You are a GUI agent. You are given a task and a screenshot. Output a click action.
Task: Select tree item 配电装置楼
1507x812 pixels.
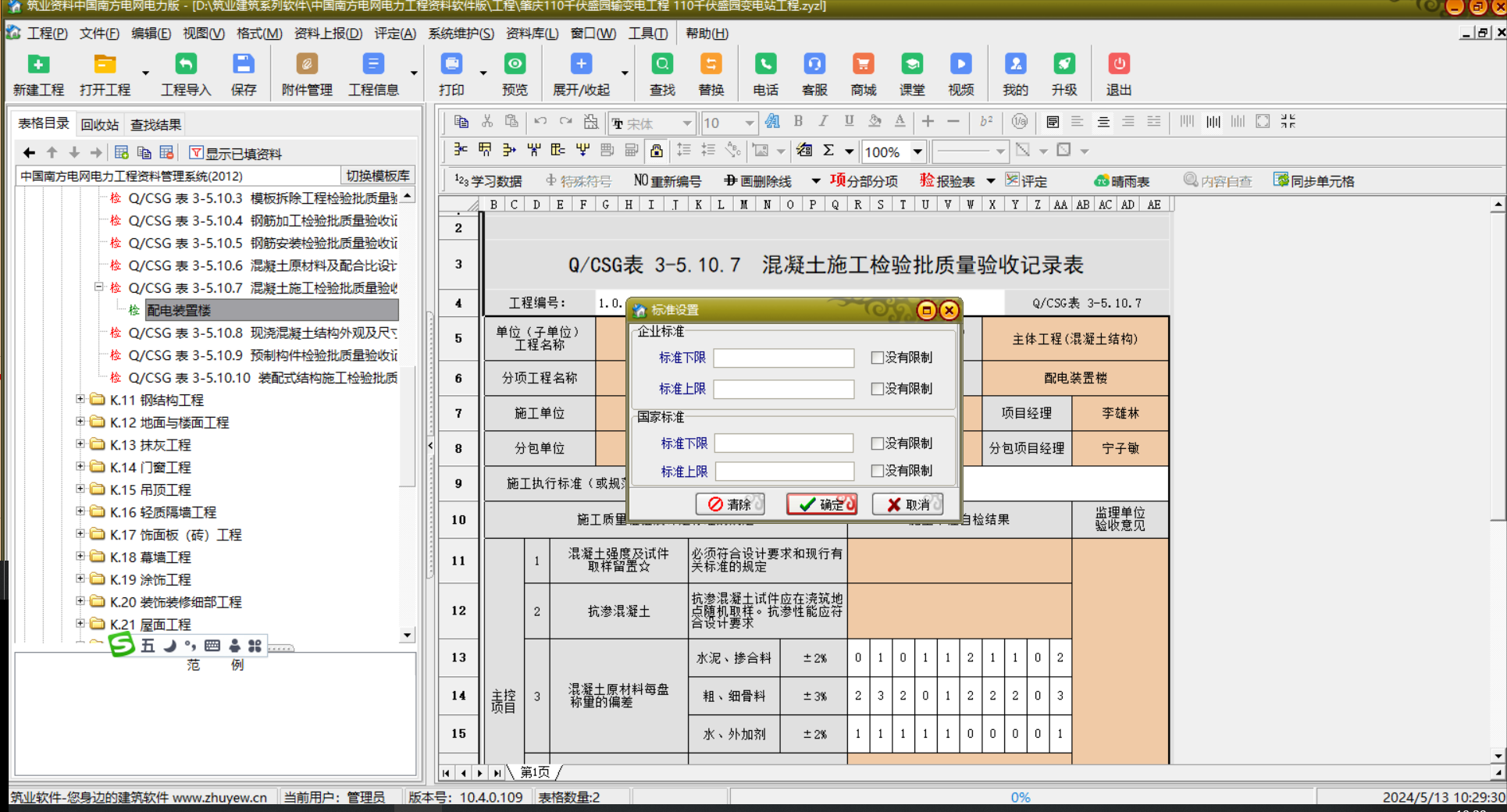[272, 310]
